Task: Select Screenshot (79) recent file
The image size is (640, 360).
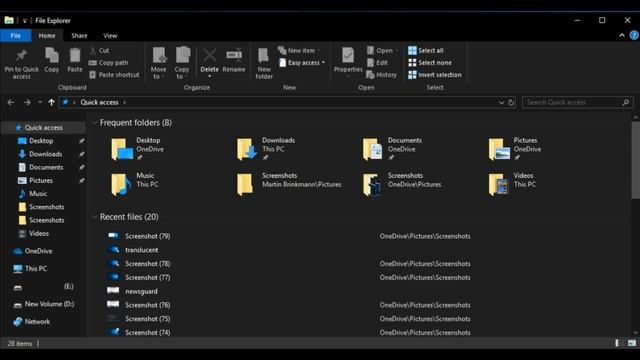Action: (x=148, y=236)
